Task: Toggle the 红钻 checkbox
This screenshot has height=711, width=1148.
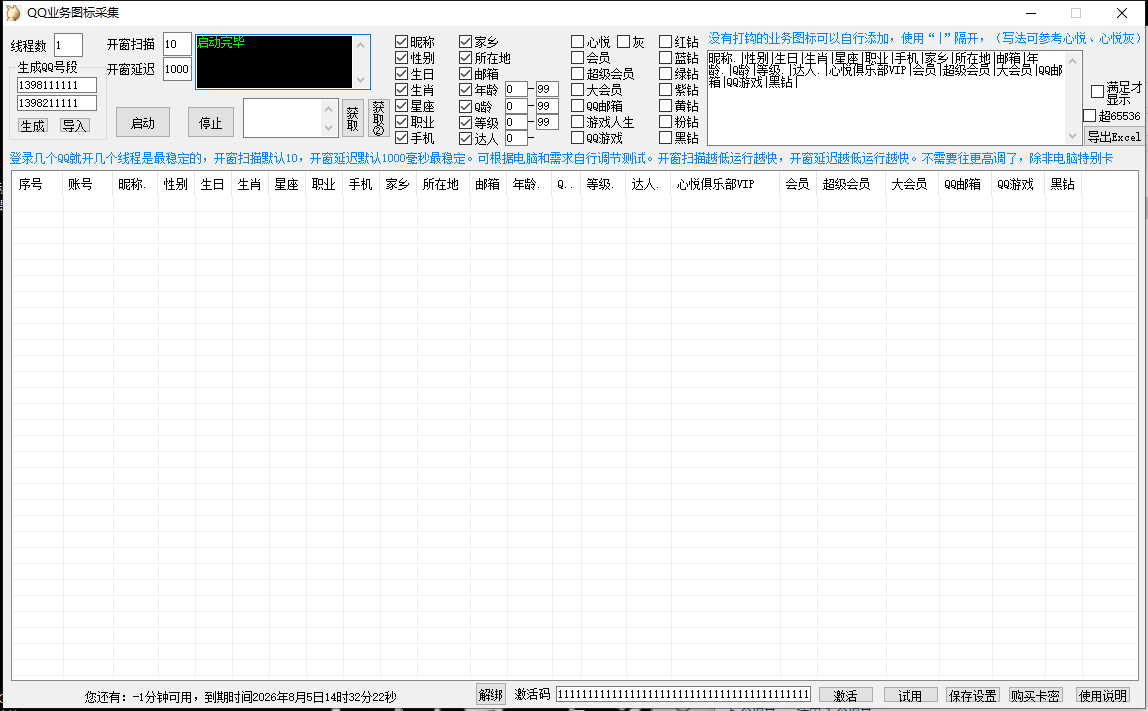Action: click(665, 42)
